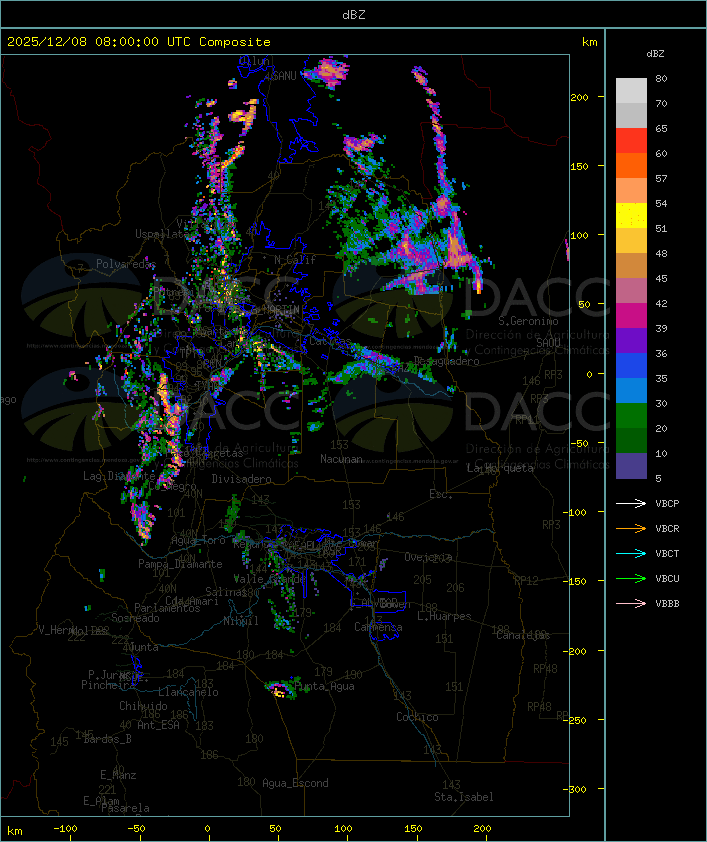Click the Agua_Escond map label

coord(295,783)
